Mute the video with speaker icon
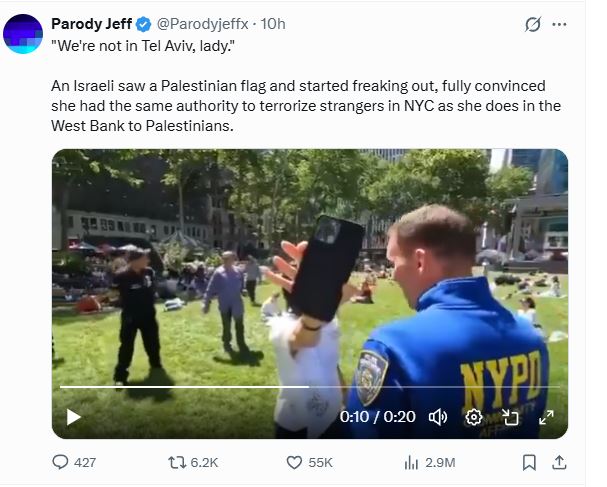Screen dimensions: 607x487 point(438,417)
